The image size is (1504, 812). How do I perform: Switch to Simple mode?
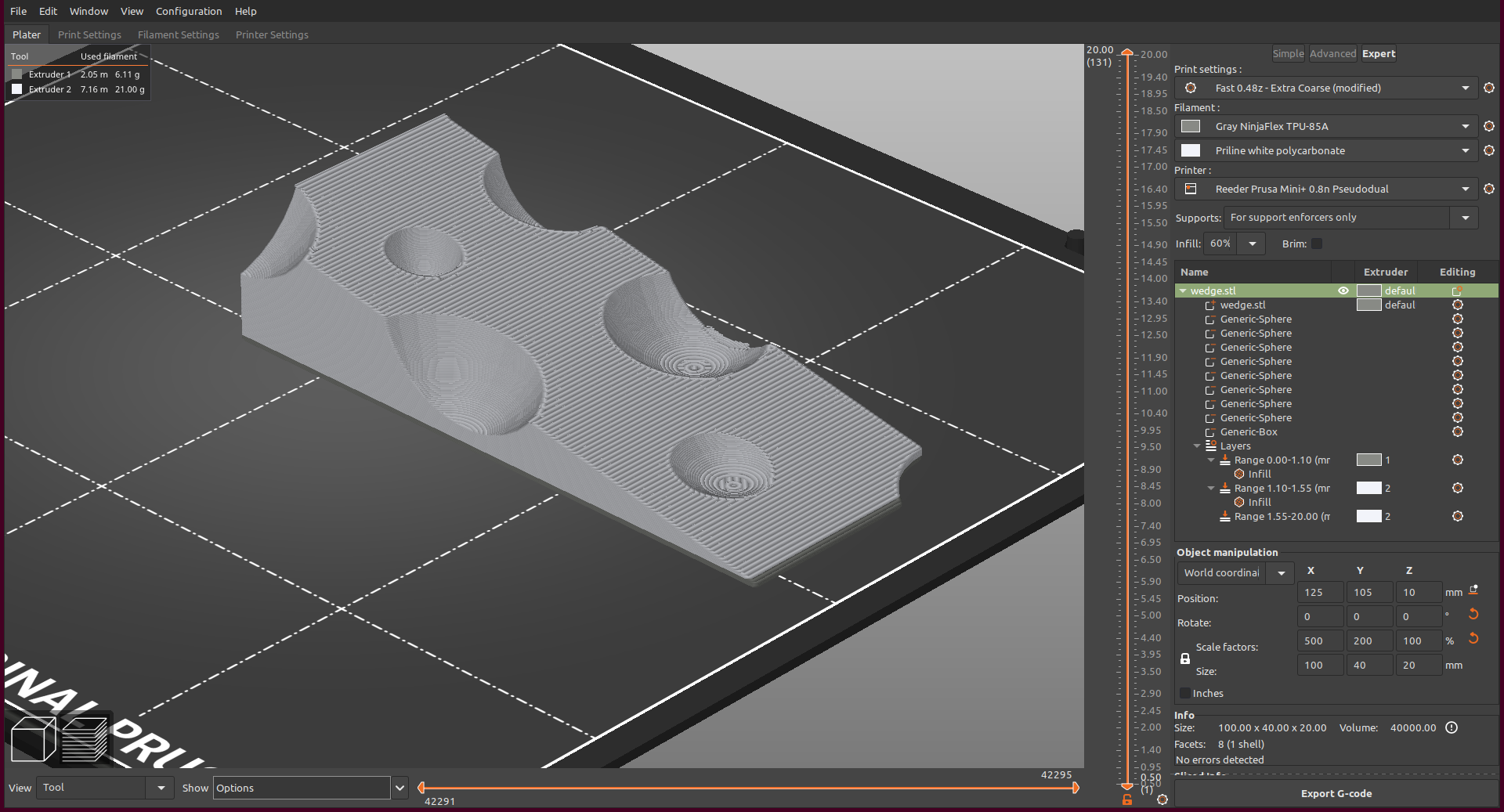pos(1288,53)
